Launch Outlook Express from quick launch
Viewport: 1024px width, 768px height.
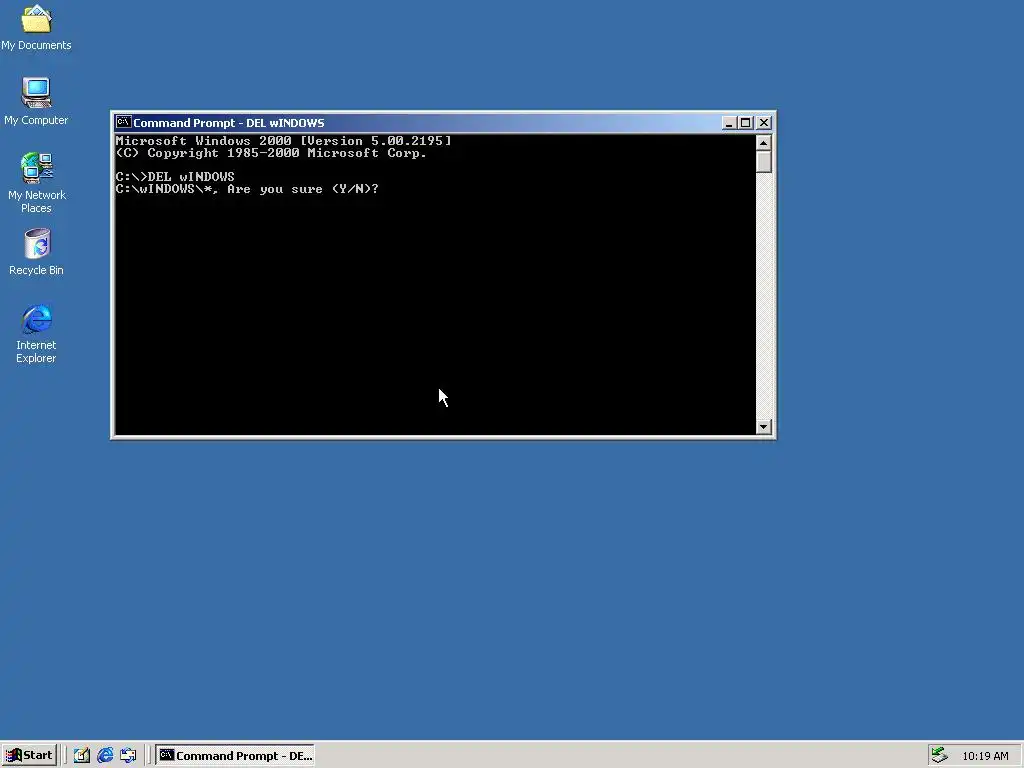click(128, 756)
